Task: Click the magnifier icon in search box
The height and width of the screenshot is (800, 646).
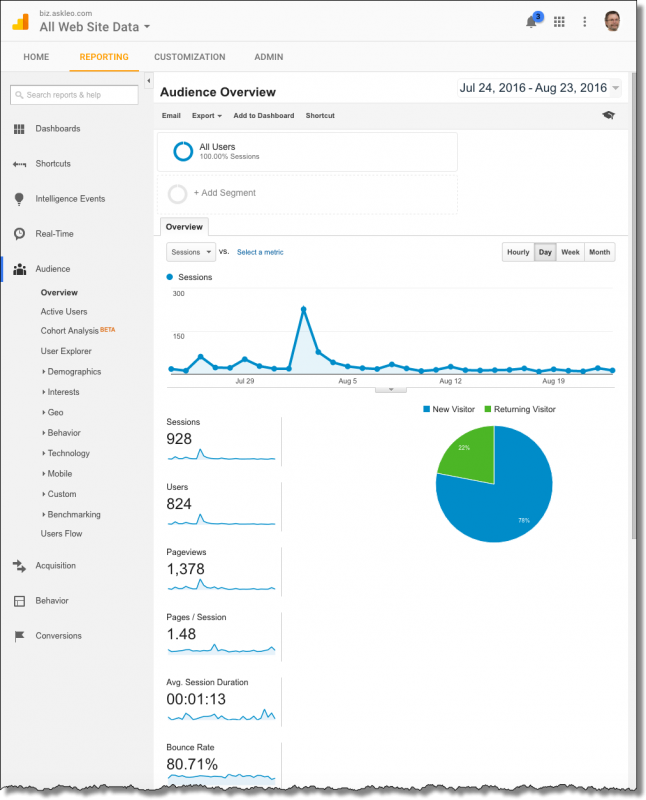Action: [x=19, y=95]
